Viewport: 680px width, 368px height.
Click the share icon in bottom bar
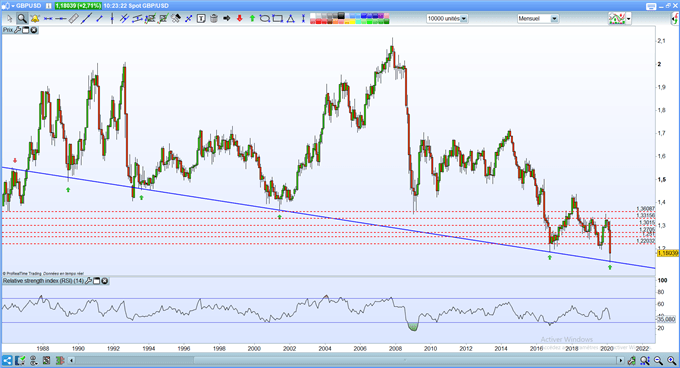(x=7, y=360)
